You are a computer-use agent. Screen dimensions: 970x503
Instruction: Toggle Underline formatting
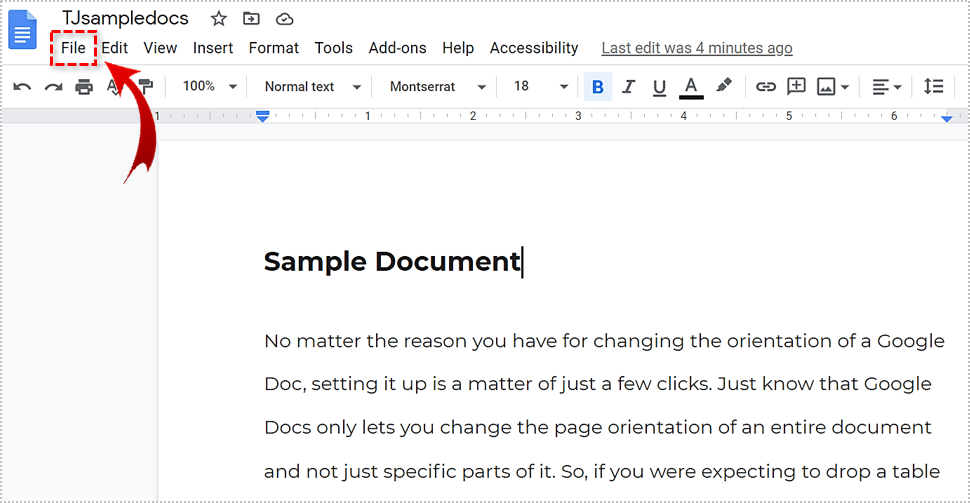coord(659,87)
